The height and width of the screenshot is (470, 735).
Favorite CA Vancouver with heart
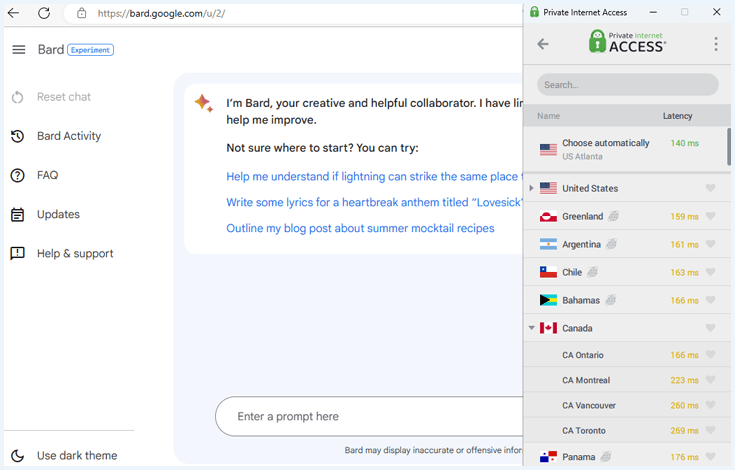click(x=711, y=405)
